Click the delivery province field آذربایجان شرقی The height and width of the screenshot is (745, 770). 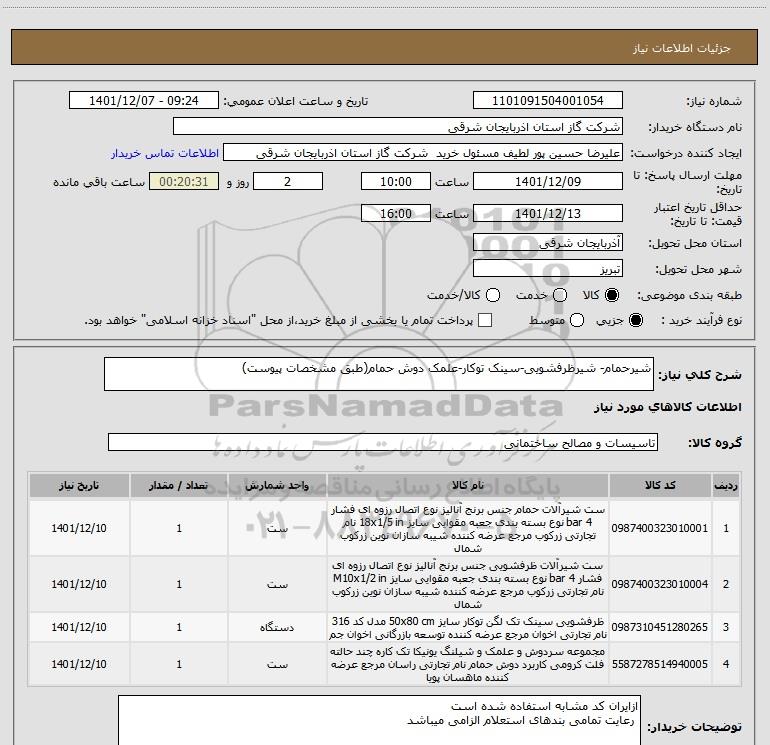pos(548,242)
